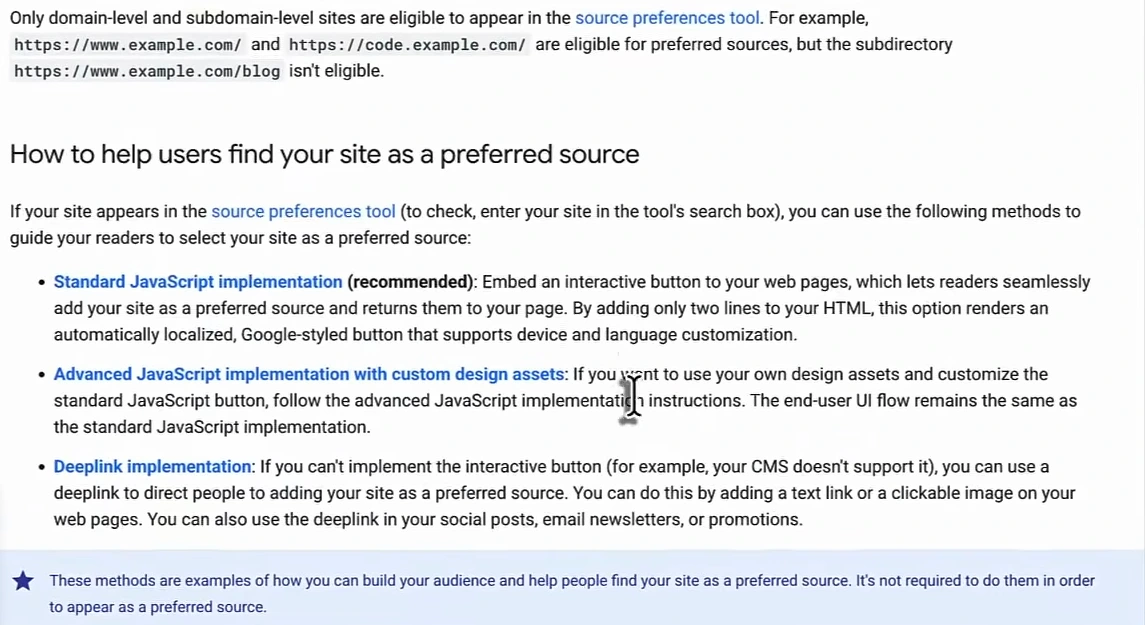Click text "the standard JavaScript implementation."
Screen dimensions: 1145x625
(212, 427)
